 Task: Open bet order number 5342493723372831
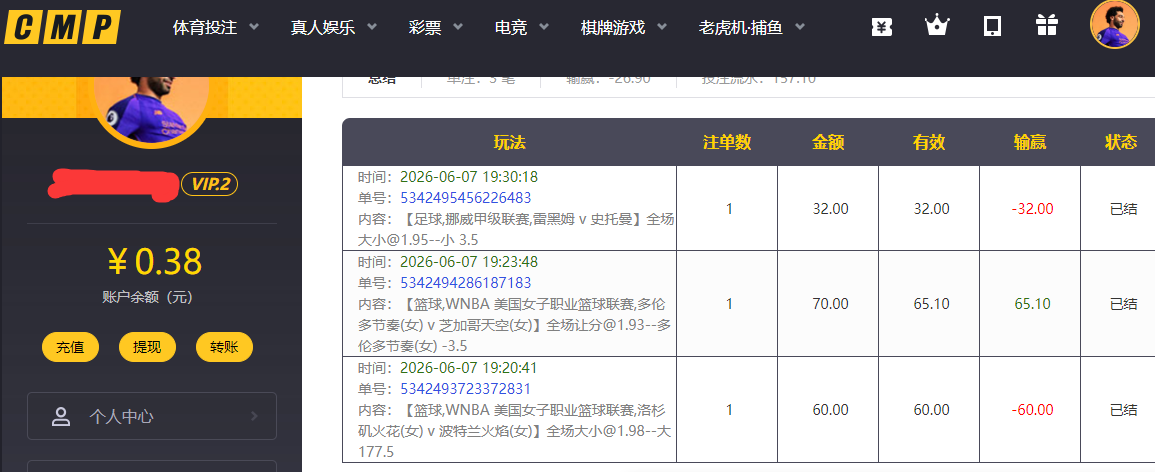466,389
